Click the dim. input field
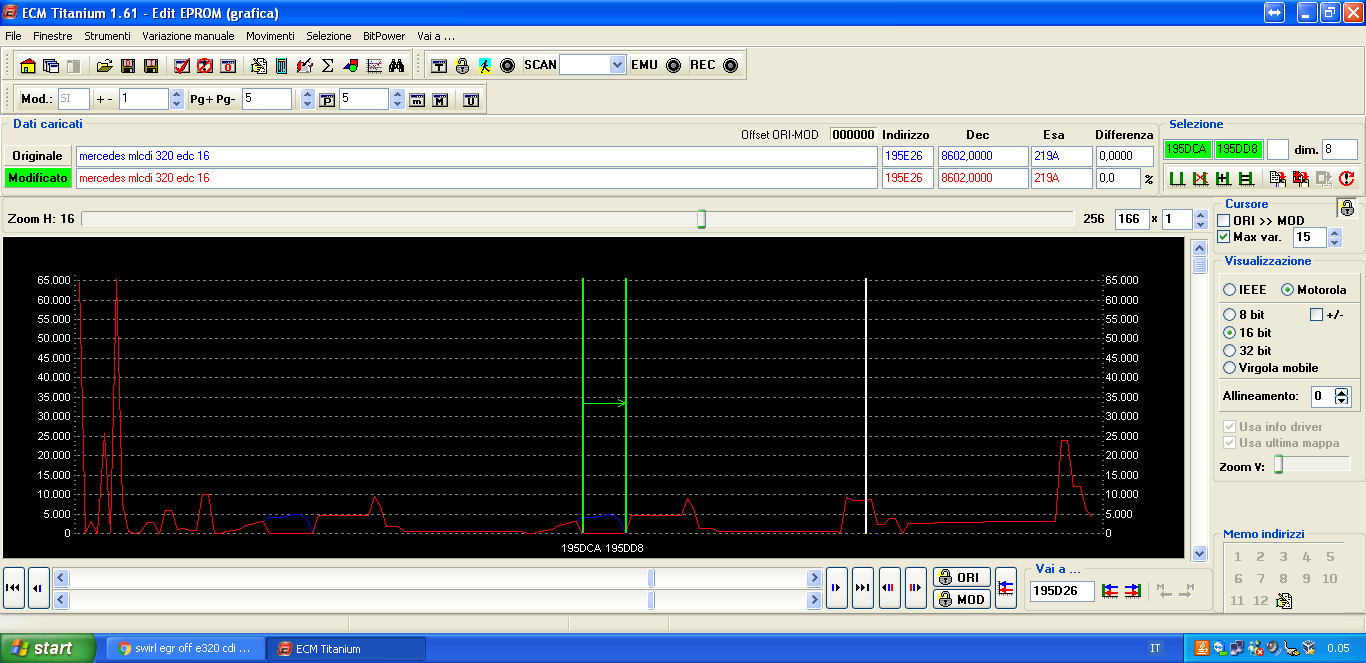Screen dimensions: 1366x663 (x=1340, y=149)
